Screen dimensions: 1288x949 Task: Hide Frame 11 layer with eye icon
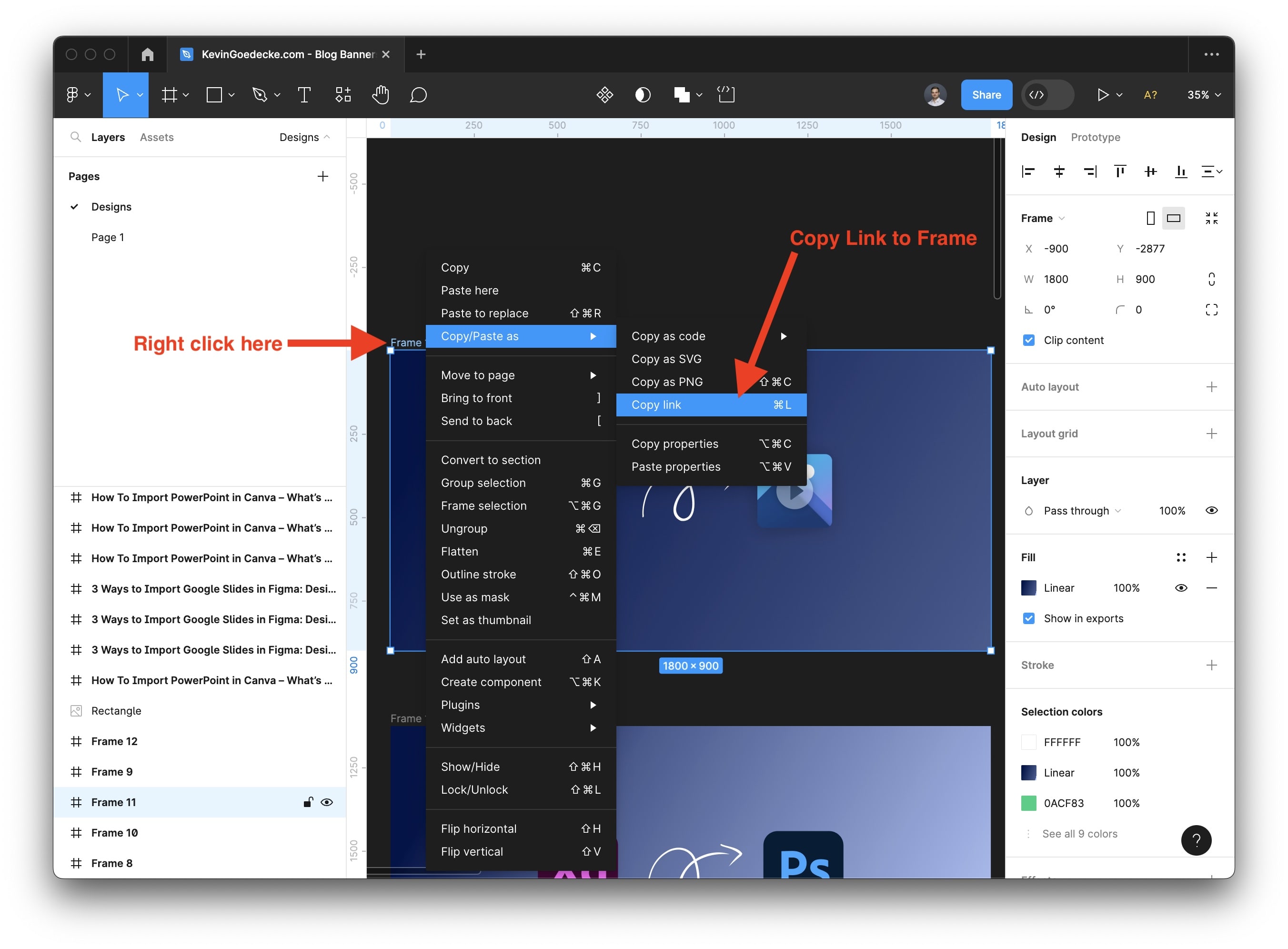tap(327, 802)
